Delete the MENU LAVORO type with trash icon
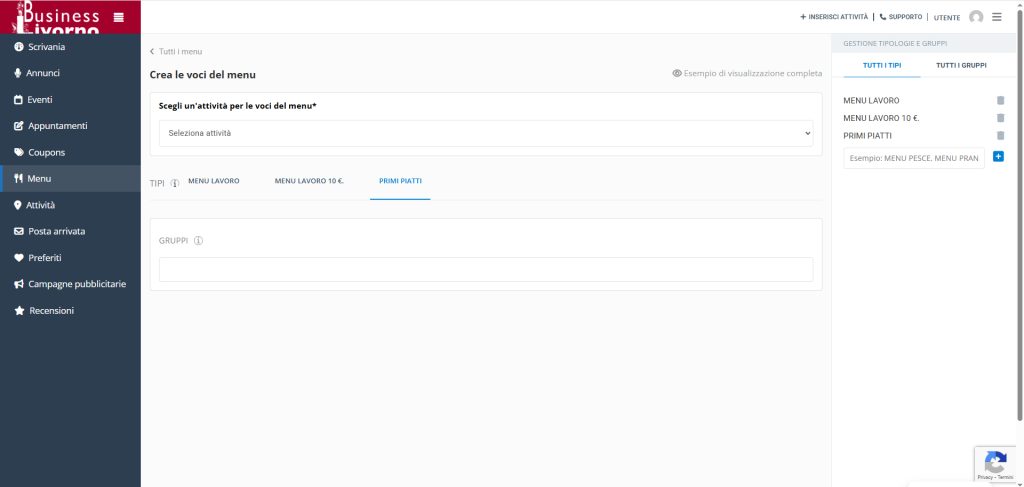Screen dimensions: 1024x487 1000,101
